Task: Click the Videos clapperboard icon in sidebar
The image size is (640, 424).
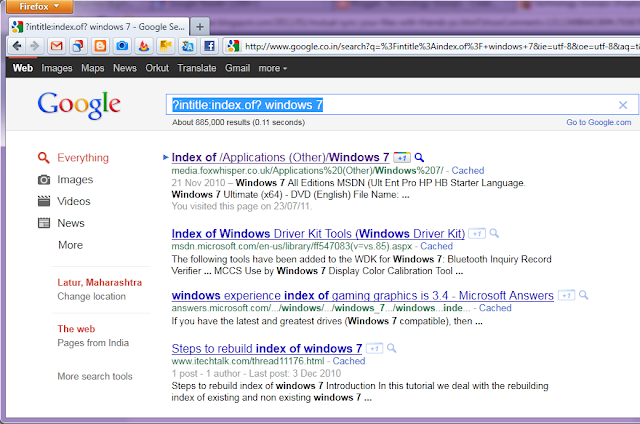Action: (44, 201)
